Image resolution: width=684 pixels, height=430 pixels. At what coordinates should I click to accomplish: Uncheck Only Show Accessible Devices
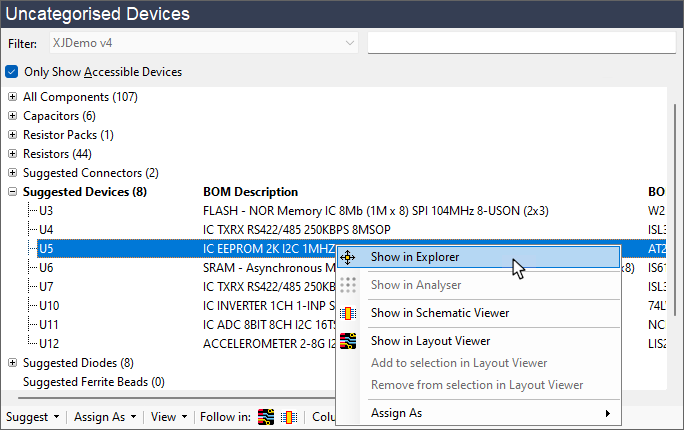(12, 72)
